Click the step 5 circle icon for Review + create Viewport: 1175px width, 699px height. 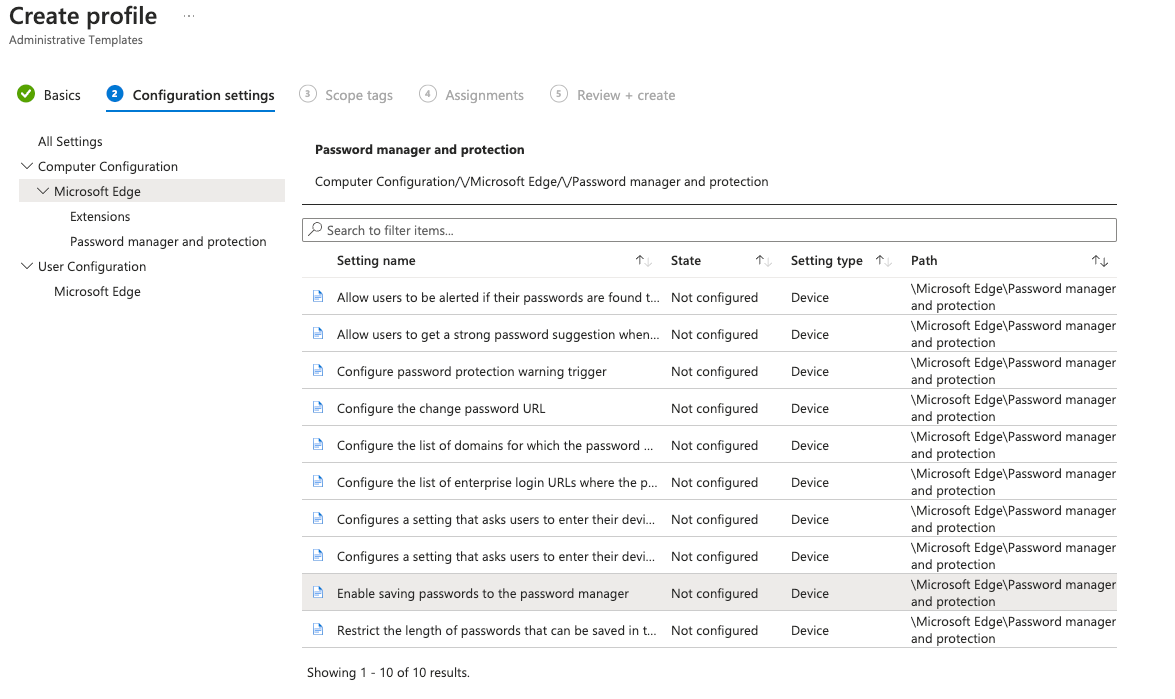(559, 94)
